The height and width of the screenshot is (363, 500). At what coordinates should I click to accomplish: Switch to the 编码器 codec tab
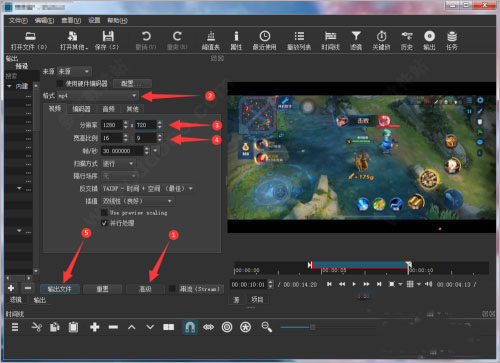pos(81,109)
